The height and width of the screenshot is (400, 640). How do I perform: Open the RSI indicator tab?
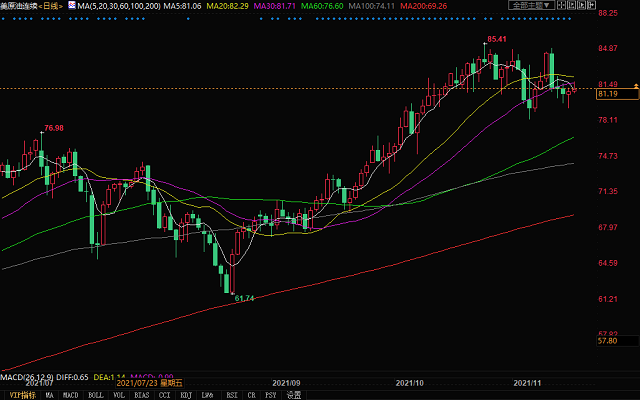pos(234,394)
